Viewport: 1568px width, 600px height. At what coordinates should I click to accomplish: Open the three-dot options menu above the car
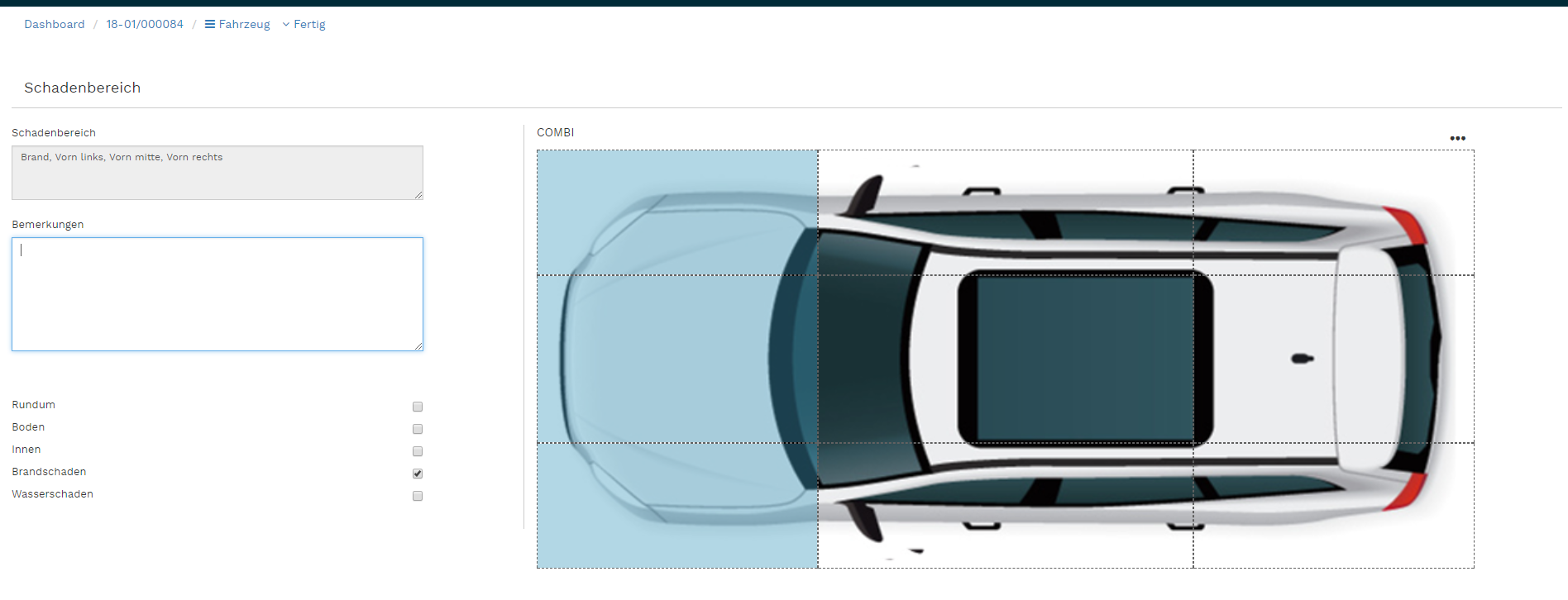click(x=1457, y=138)
